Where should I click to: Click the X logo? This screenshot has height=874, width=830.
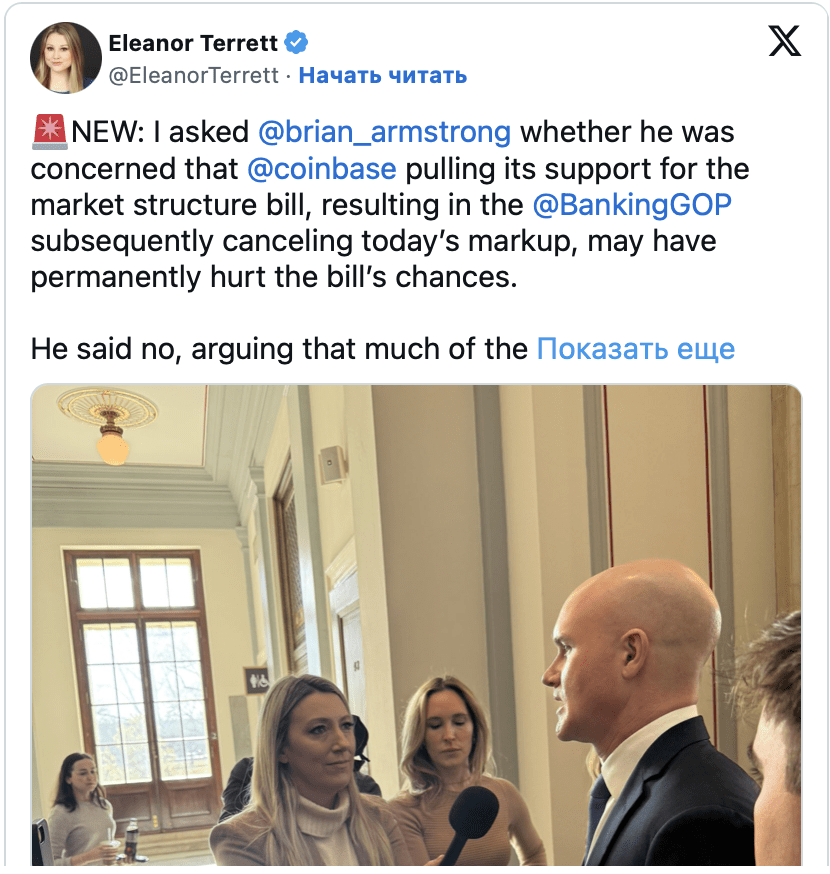(x=784, y=40)
